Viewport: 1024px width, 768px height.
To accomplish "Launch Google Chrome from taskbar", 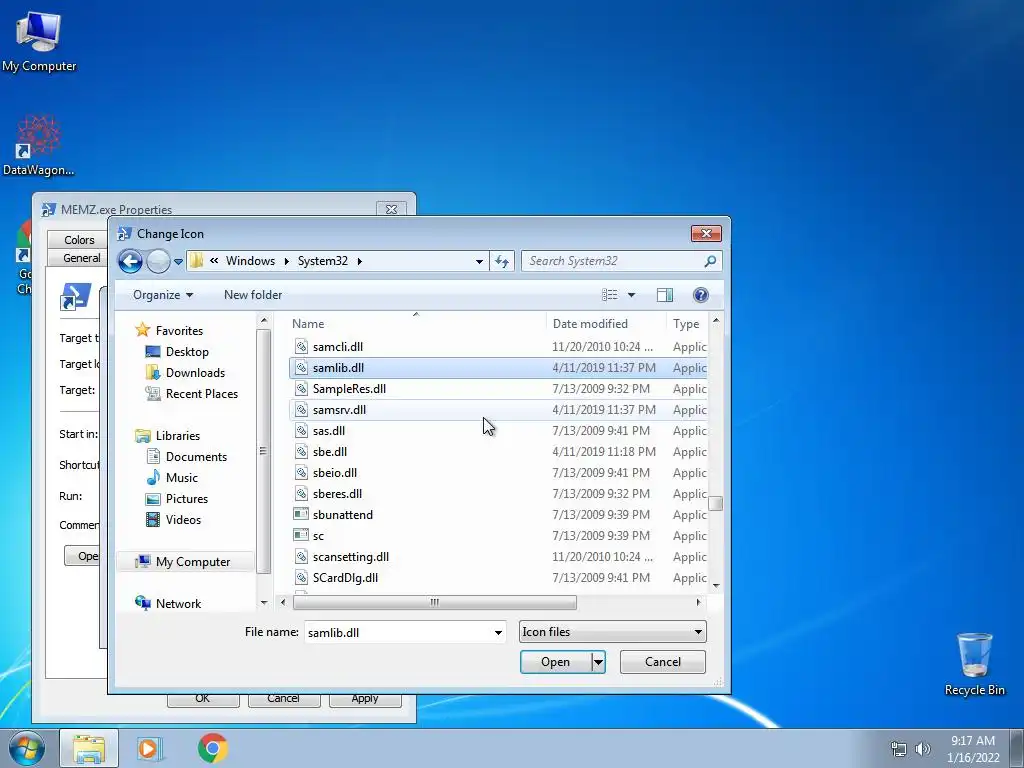I will (x=213, y=748).
